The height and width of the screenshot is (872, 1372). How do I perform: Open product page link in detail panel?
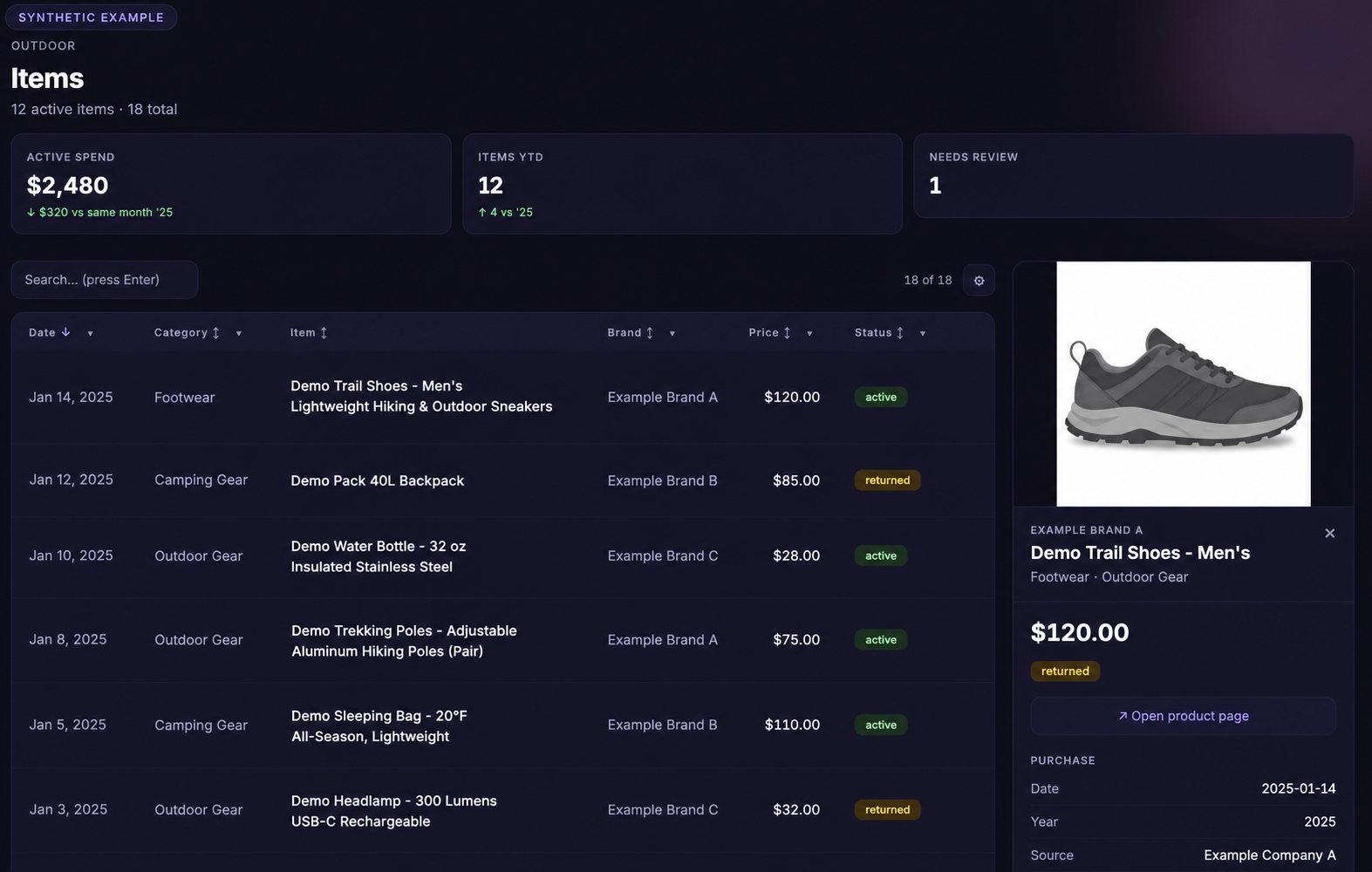tap(1183, 716)
